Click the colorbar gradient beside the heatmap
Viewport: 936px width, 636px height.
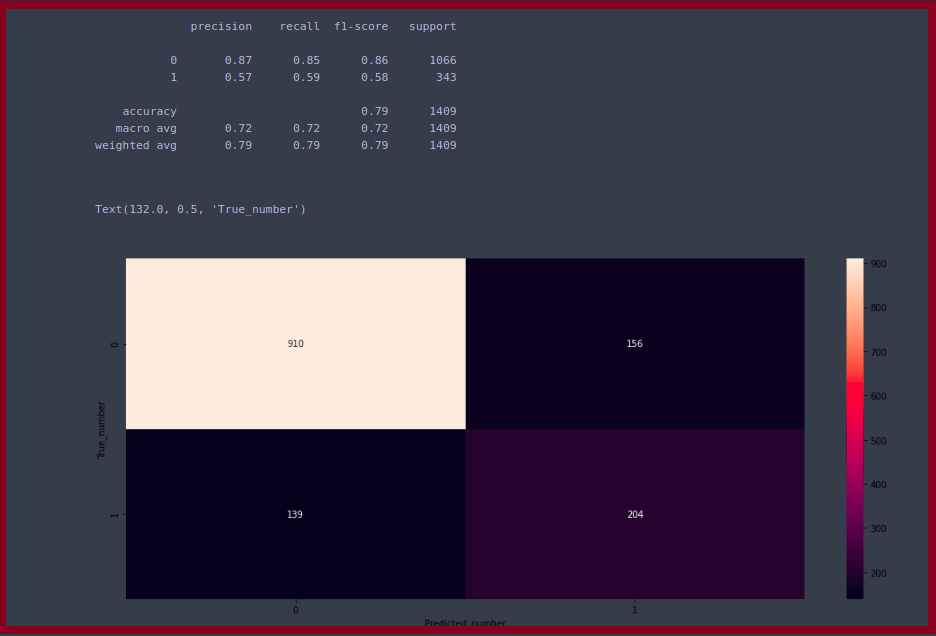tap(854, 428)
